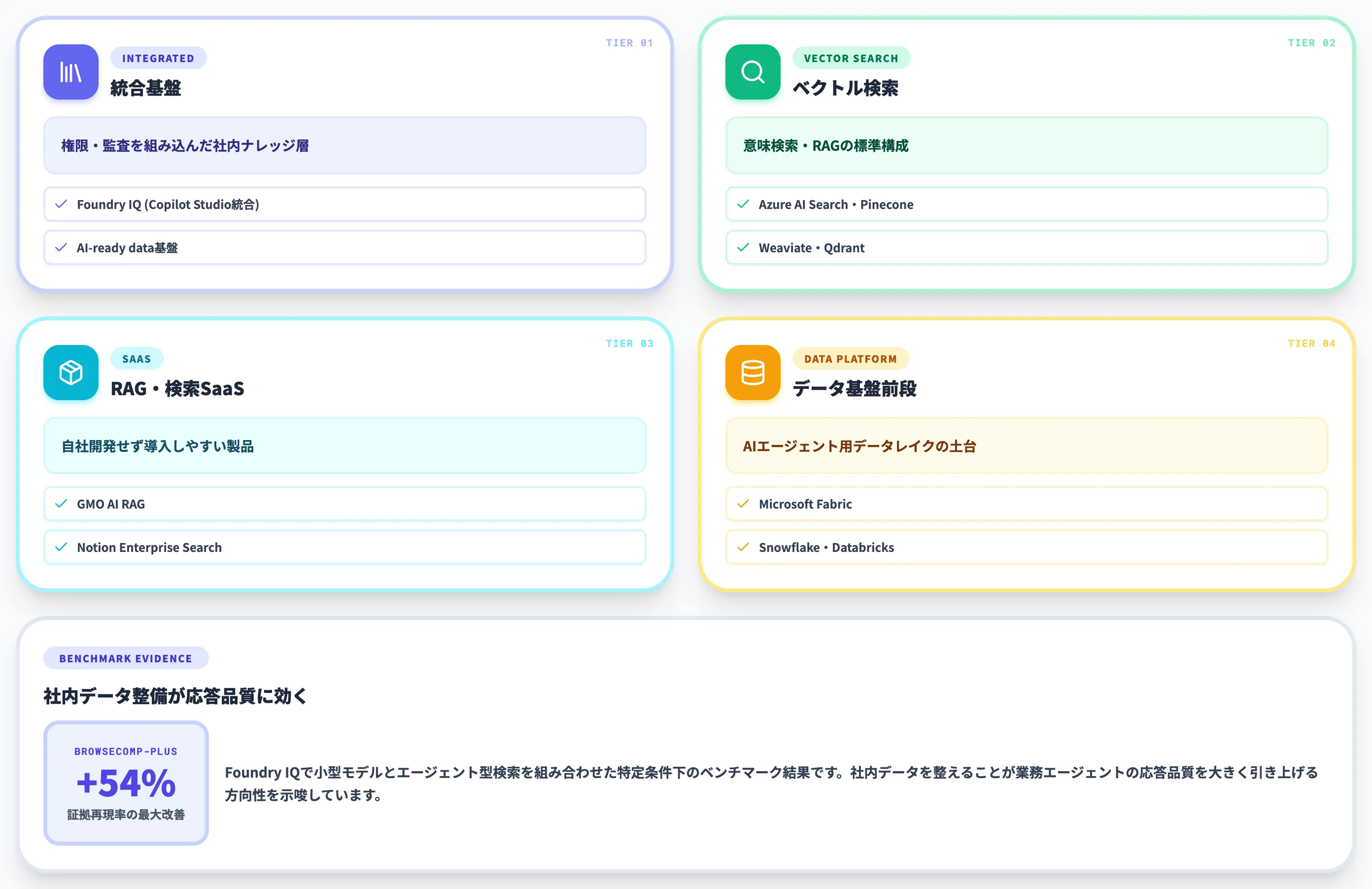The width and height of the screenshot is (1372, 889).
Task: Click the Microsoft Fabric text
Action: pos(805,504)
